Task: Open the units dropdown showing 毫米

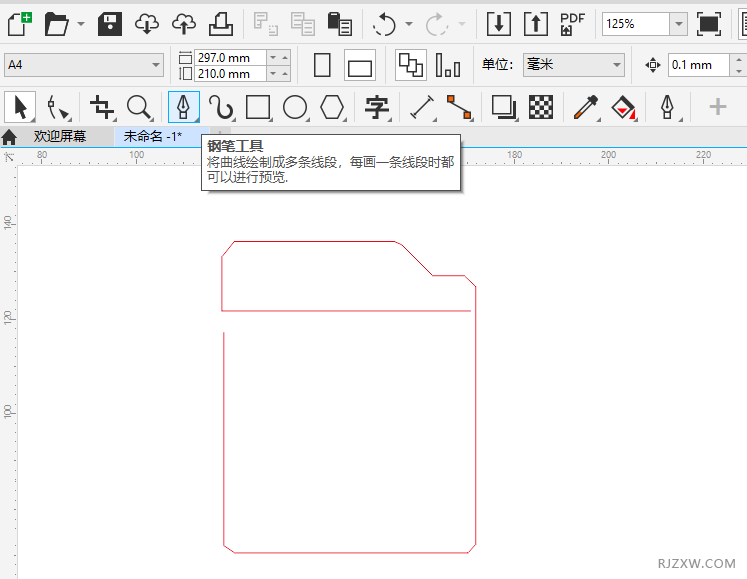Action: 574,65
